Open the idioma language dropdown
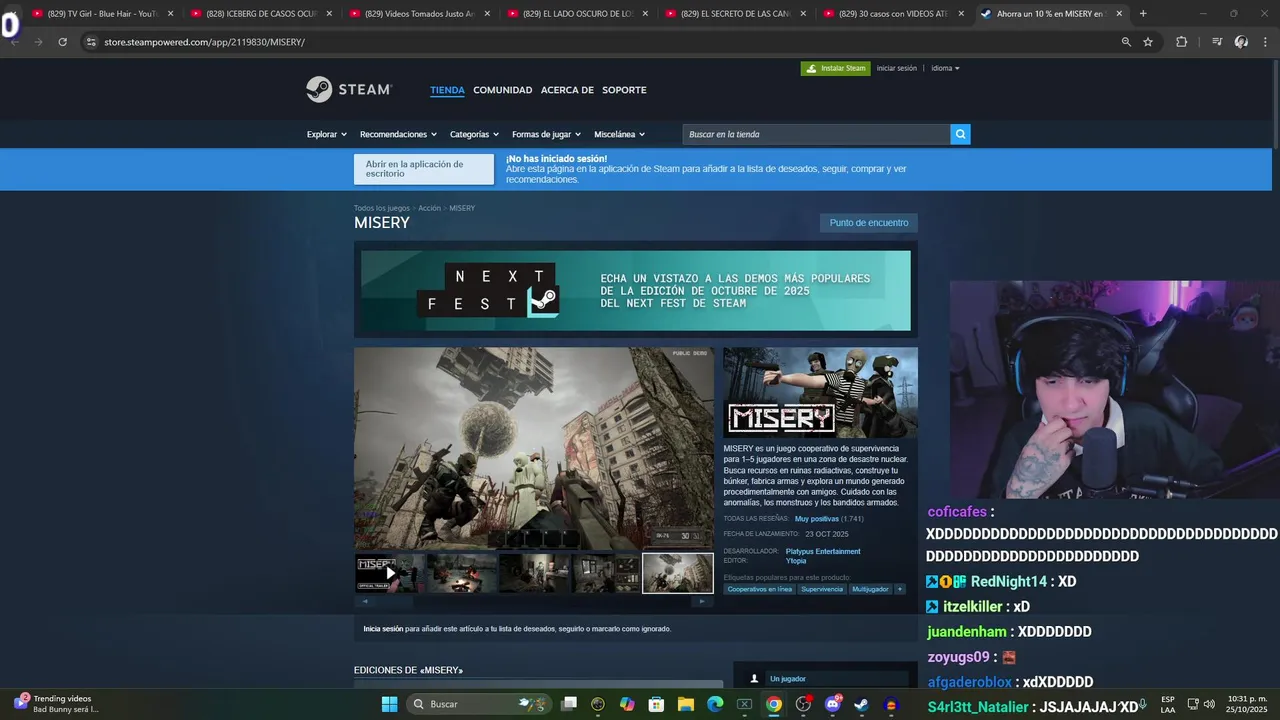This screenshot has height=720, width=1280. (945, 68)
